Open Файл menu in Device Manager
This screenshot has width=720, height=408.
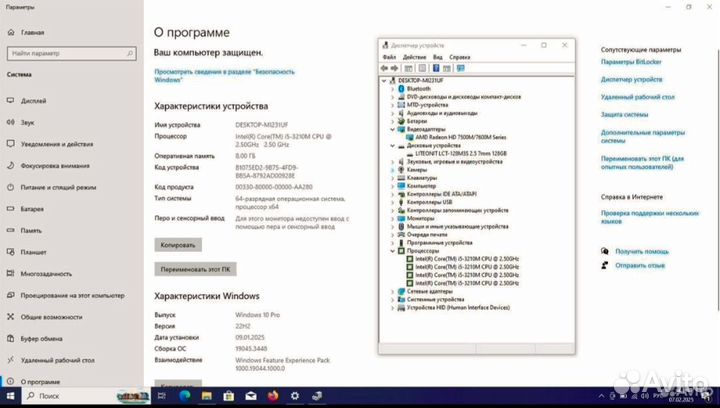click(389, 57)
